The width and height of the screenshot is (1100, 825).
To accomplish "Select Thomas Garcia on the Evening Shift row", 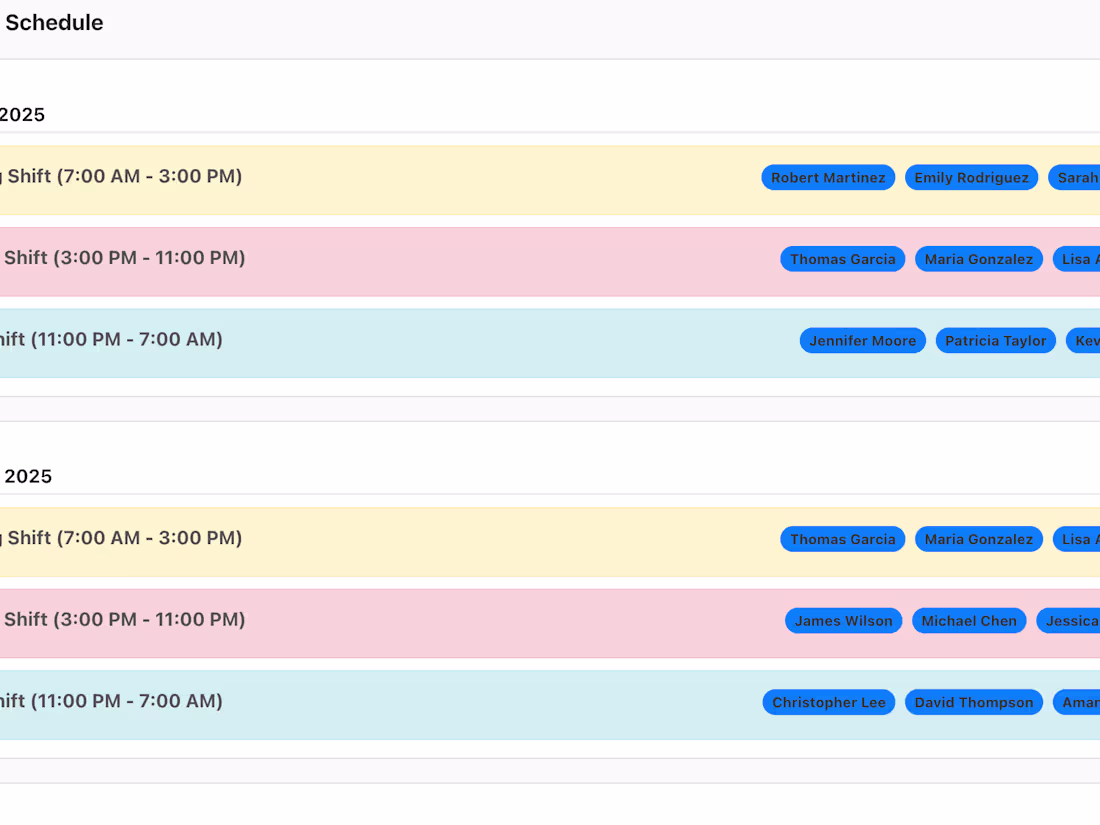I will [x=842, y=258].
